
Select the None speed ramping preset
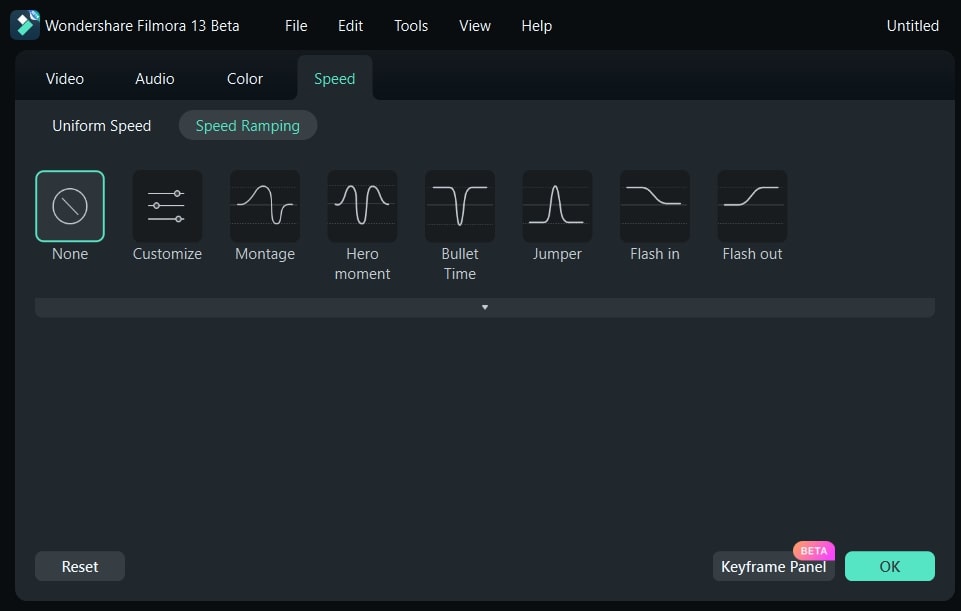(70, 206)
